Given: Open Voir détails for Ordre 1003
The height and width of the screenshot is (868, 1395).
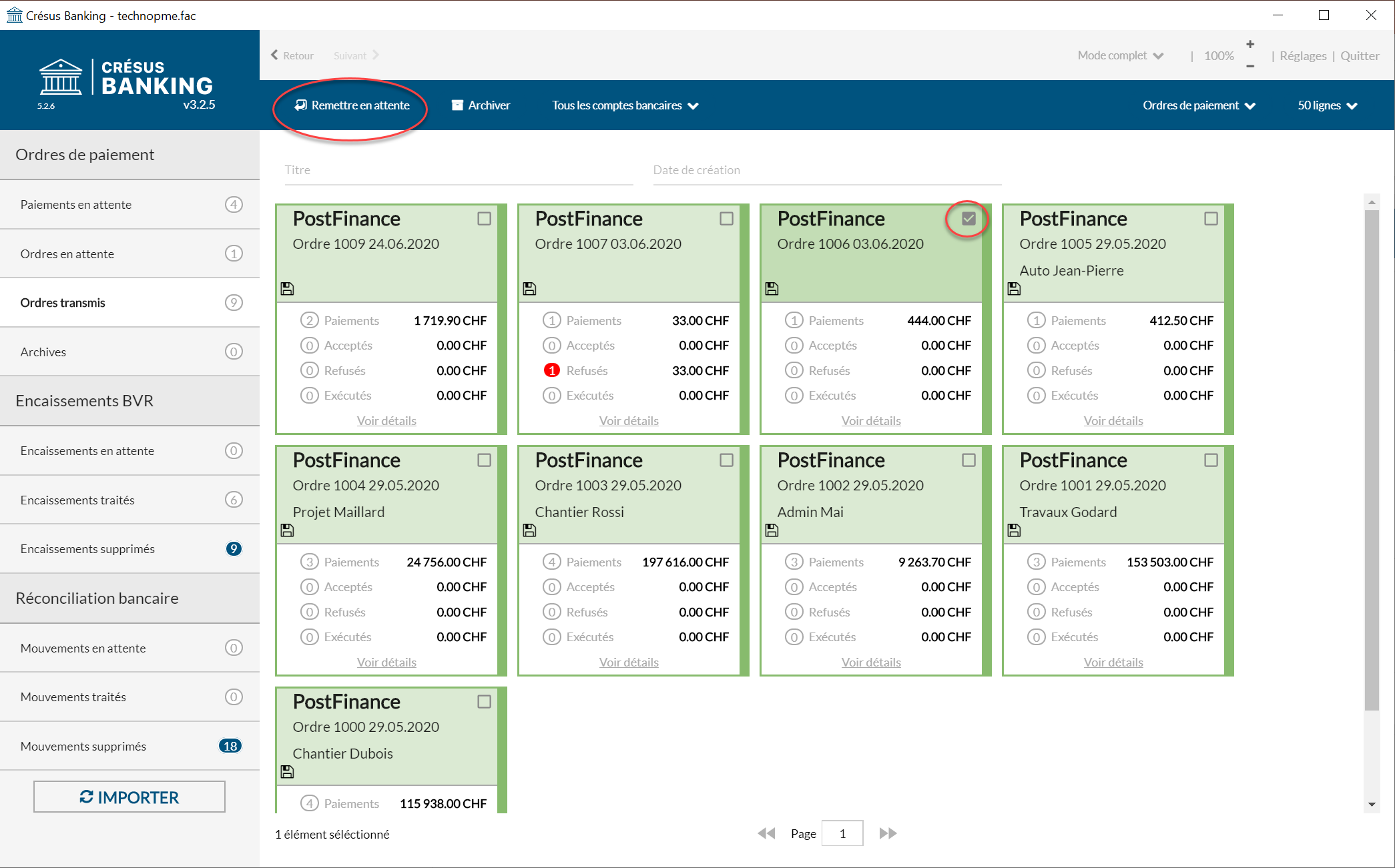Looking at the screenshot, I should (x=629, y=662).
